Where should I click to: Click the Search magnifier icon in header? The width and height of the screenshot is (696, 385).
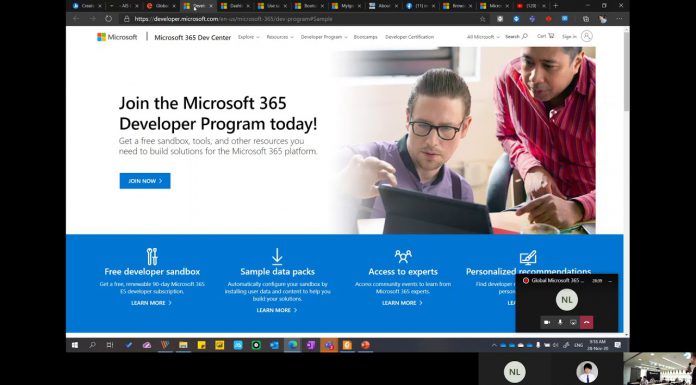(525, 36)
